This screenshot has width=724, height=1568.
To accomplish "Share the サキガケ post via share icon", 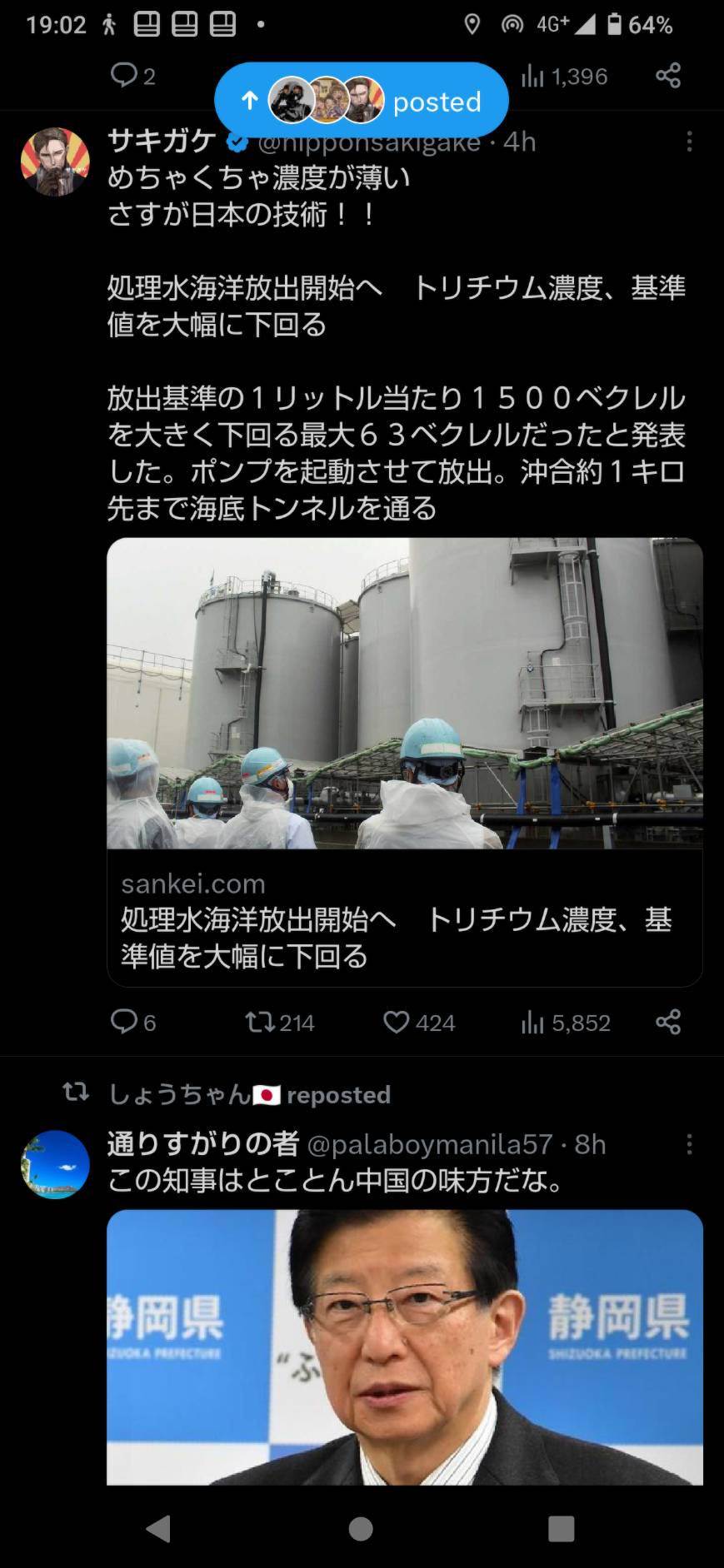I will (x=668, y=1022).
